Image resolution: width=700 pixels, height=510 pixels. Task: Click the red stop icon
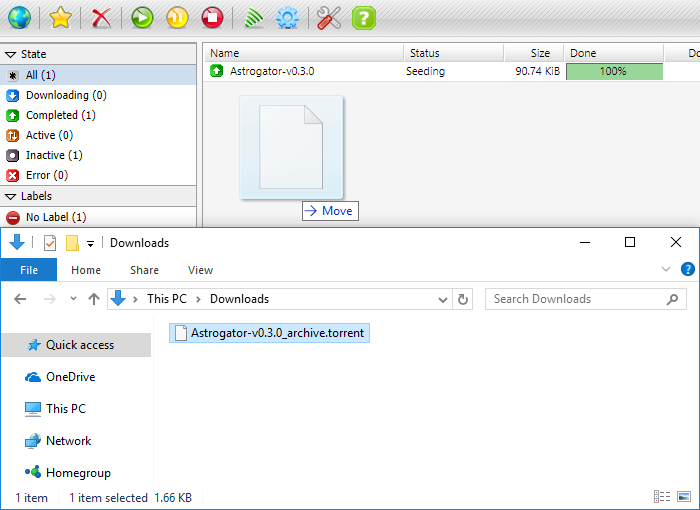211,17
